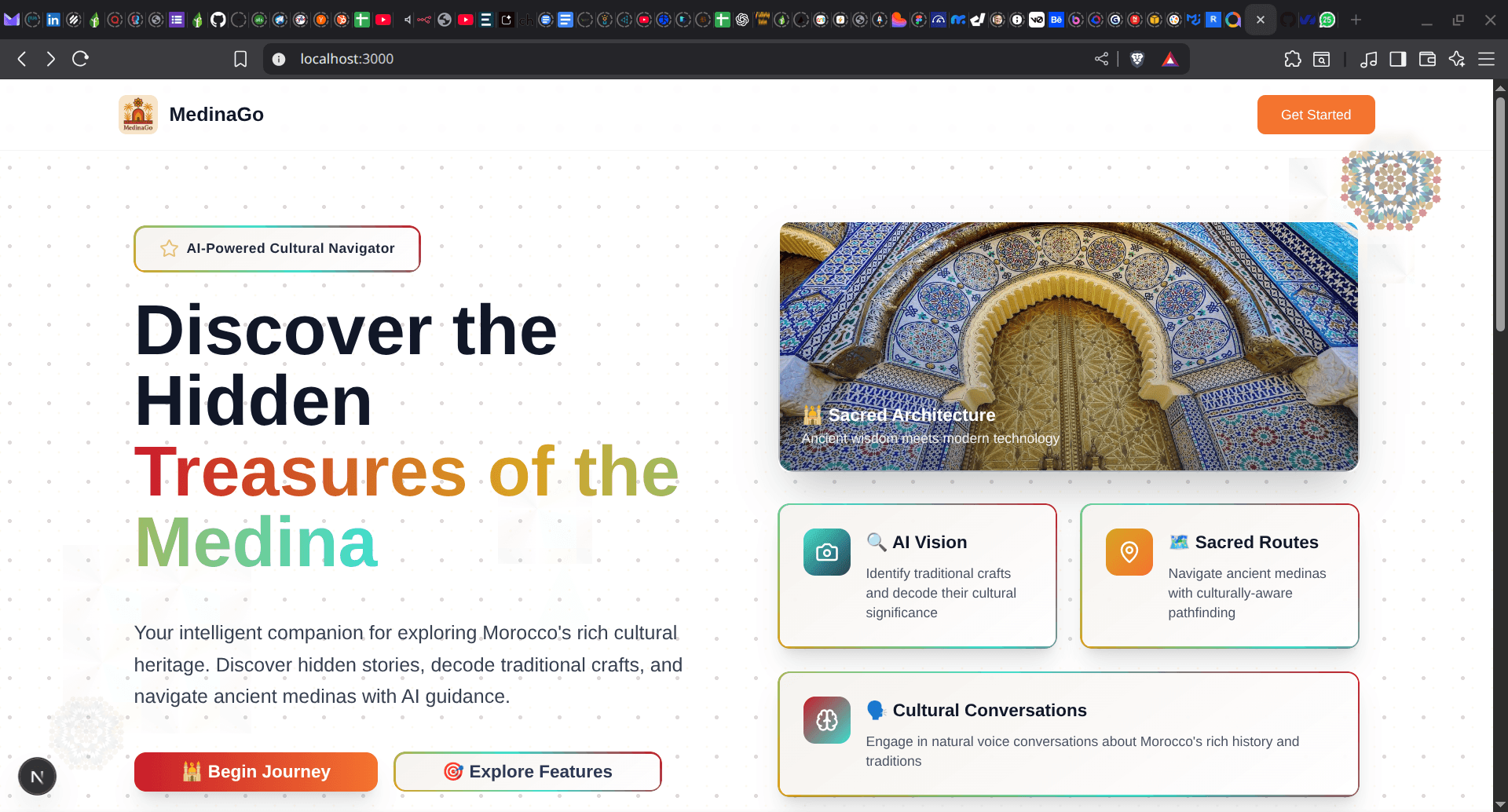Screen dimensions: 1508x812
Task: View site information for localhost
Action: tap(279, 59)
